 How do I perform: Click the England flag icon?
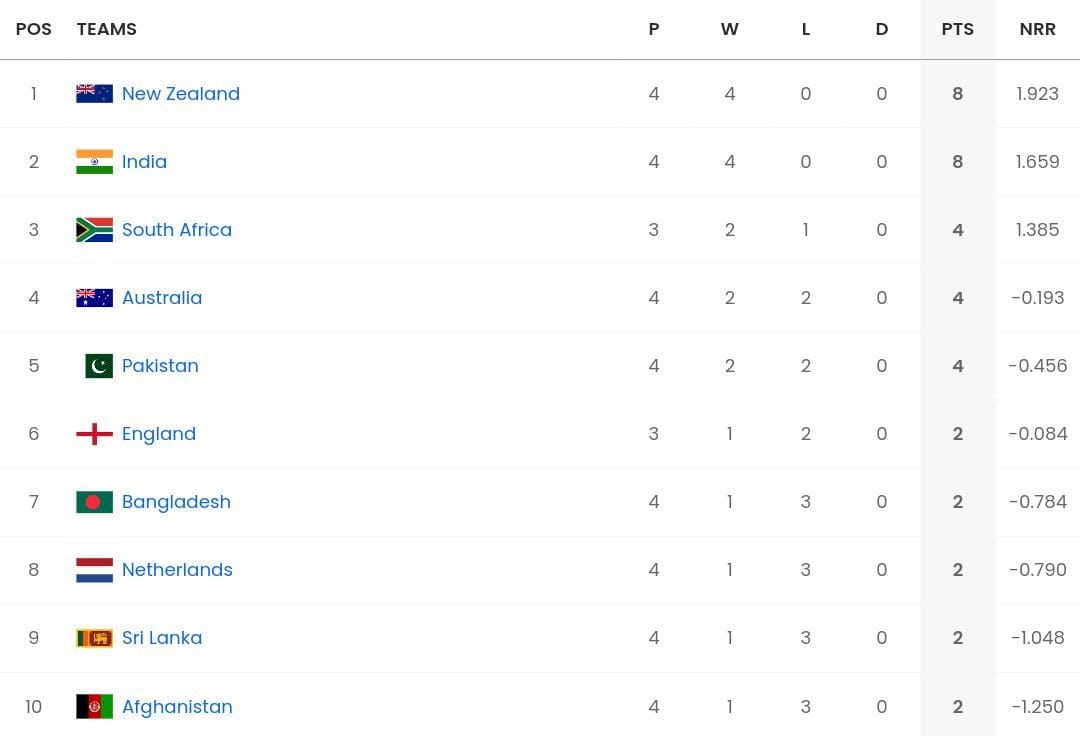click(x=94, y=433)
